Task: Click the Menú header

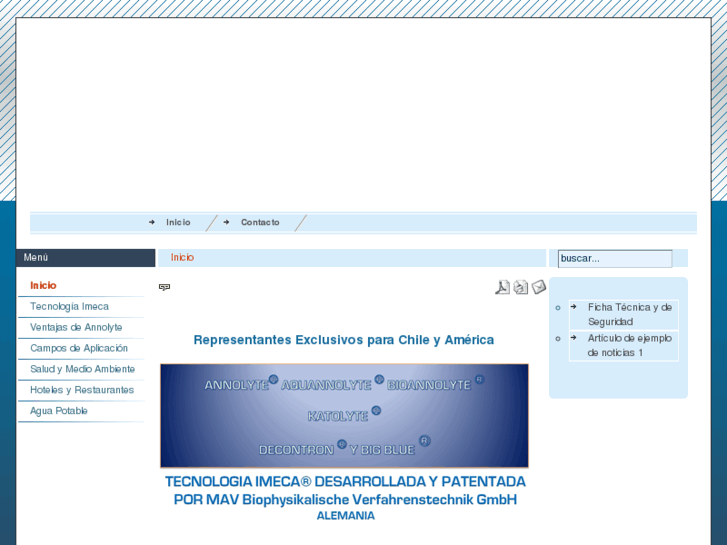Action: click(86, 257)
